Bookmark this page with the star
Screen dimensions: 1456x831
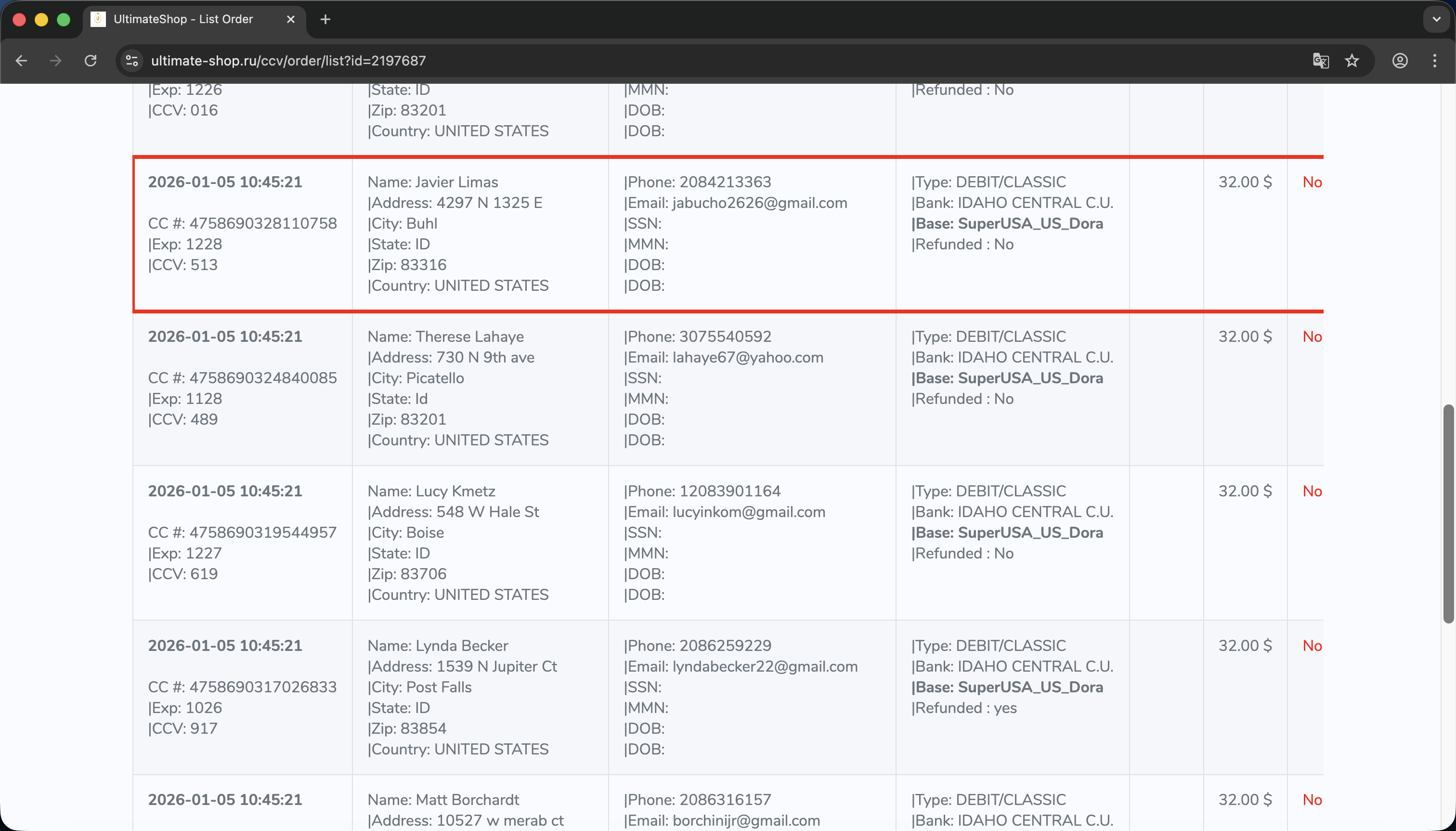click(1352, 61)
